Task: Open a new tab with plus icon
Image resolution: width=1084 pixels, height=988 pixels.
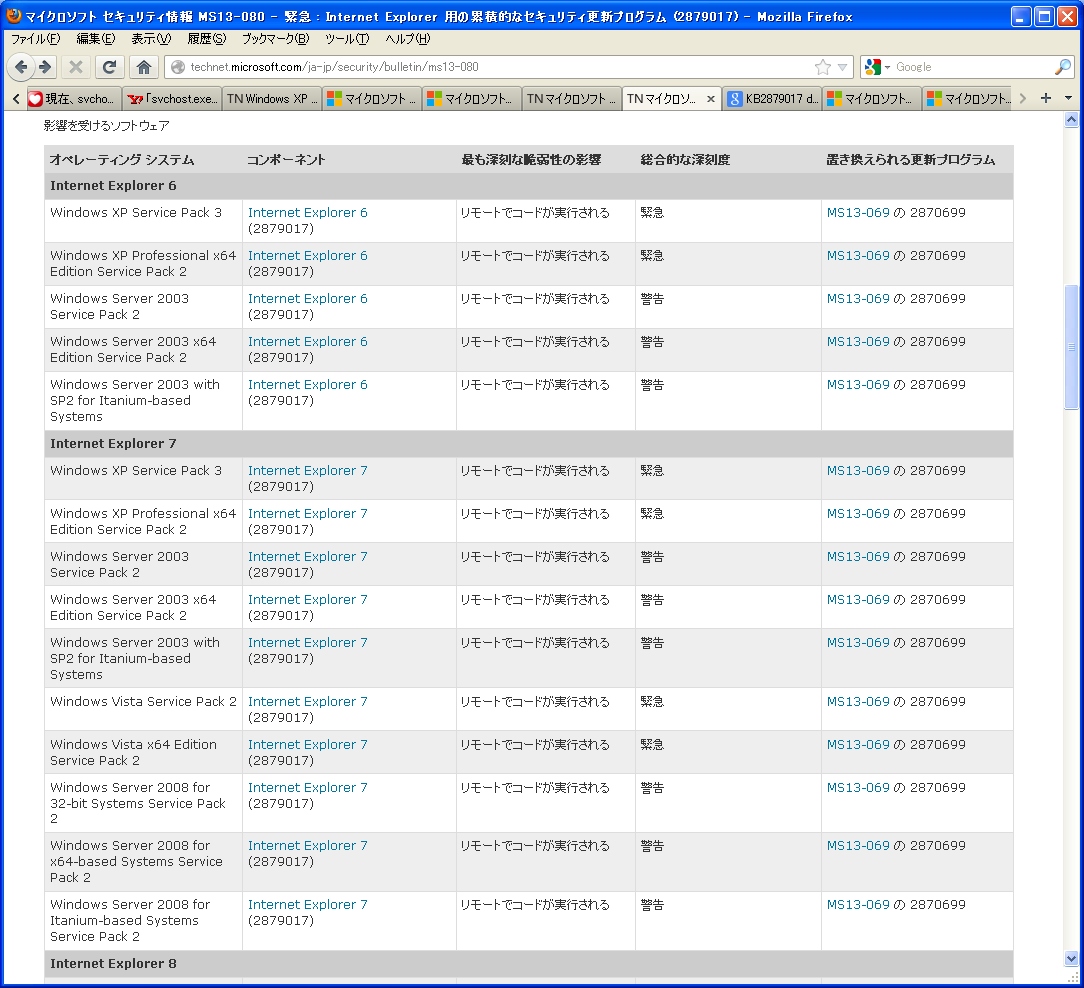Action: tap(1046, 98)
